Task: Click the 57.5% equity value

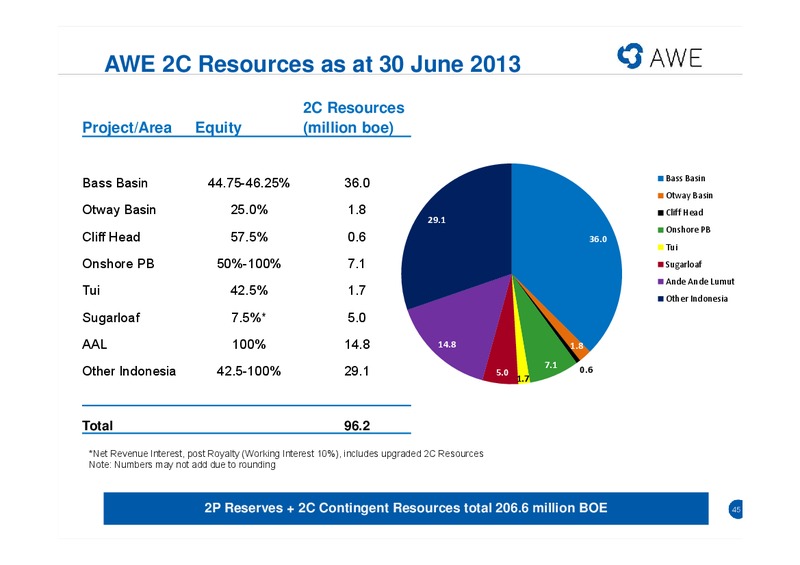Action: point(249,237)
